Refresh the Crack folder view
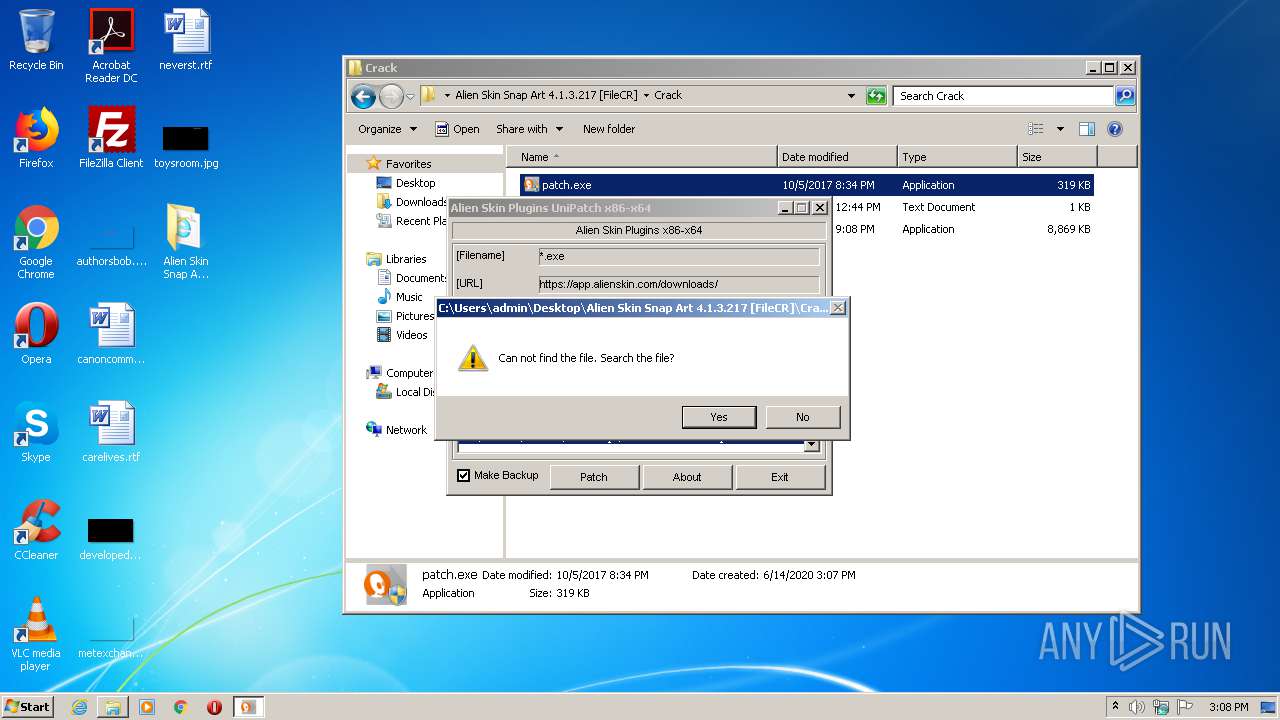 (876, 96)
